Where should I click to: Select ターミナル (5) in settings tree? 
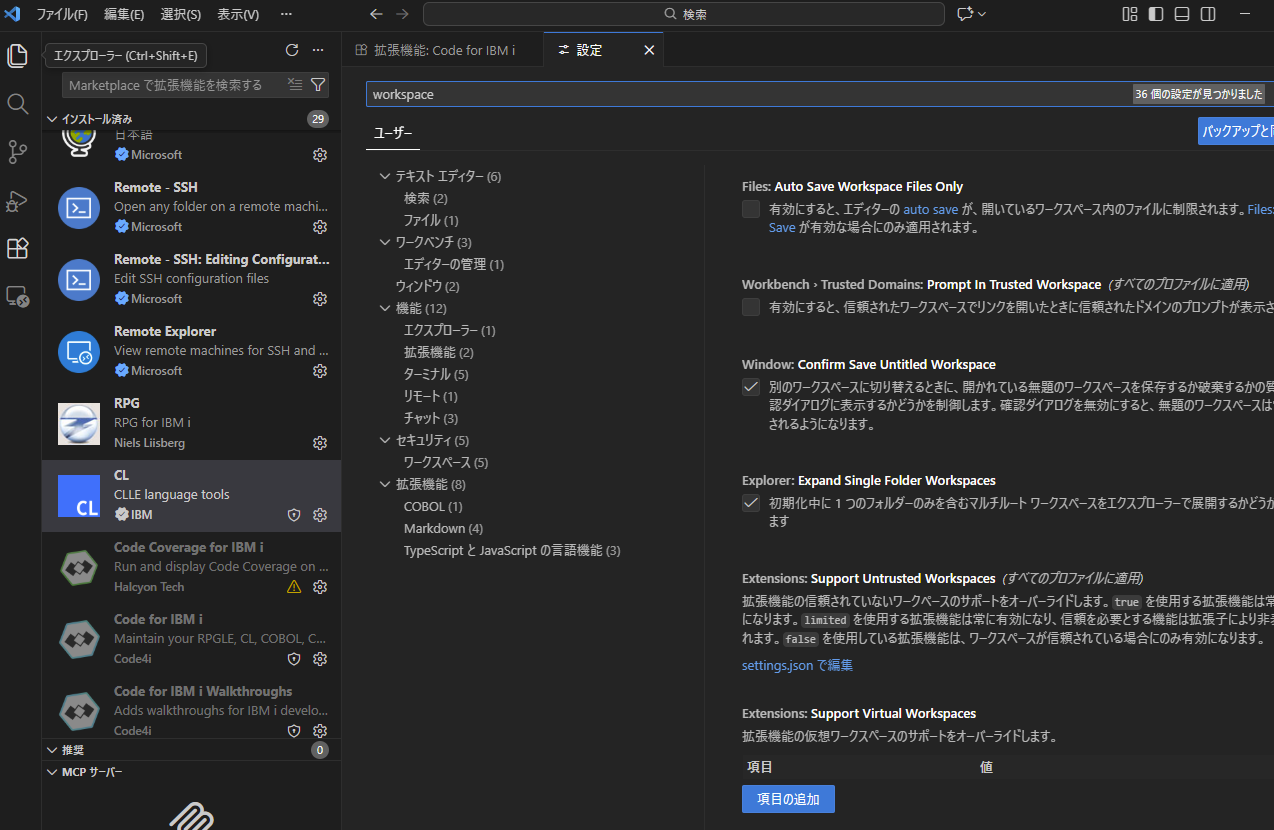(436, 374)
